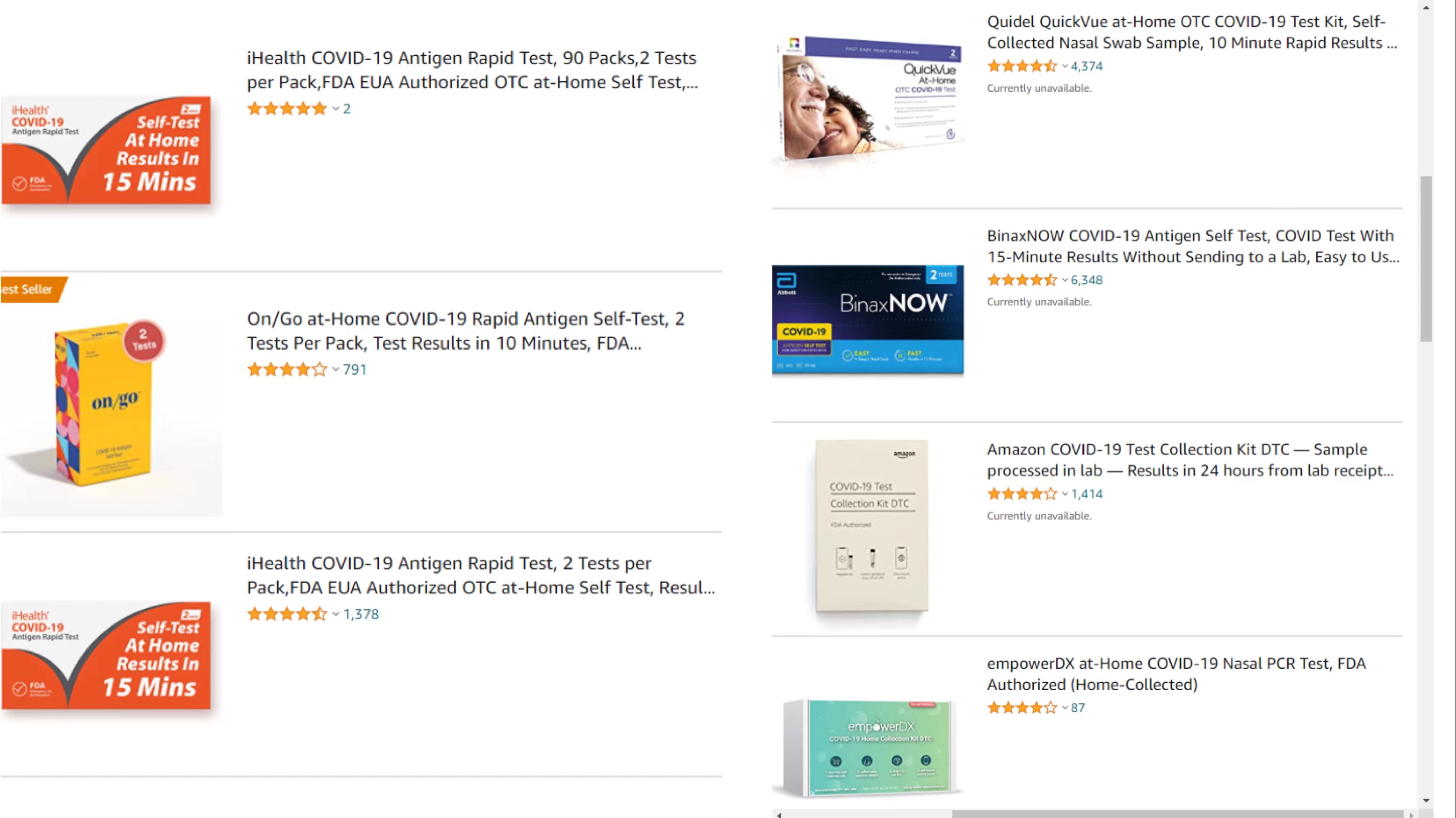Expand rating chevron for On/Go test
Screen dimensions: 1456x818
(336, 369)
